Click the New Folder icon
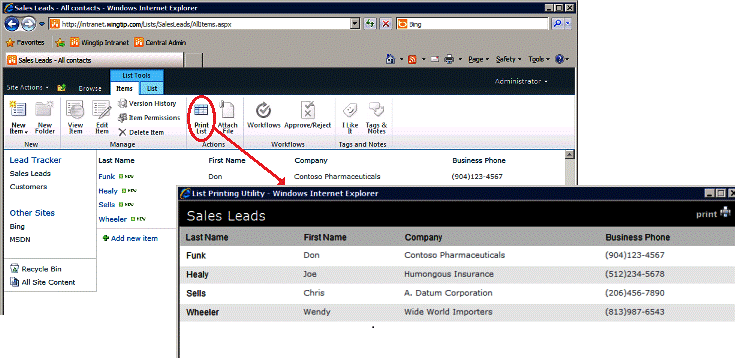Image resolution: width=735 pixels, height=364 pixels. (x=45, y=110)
